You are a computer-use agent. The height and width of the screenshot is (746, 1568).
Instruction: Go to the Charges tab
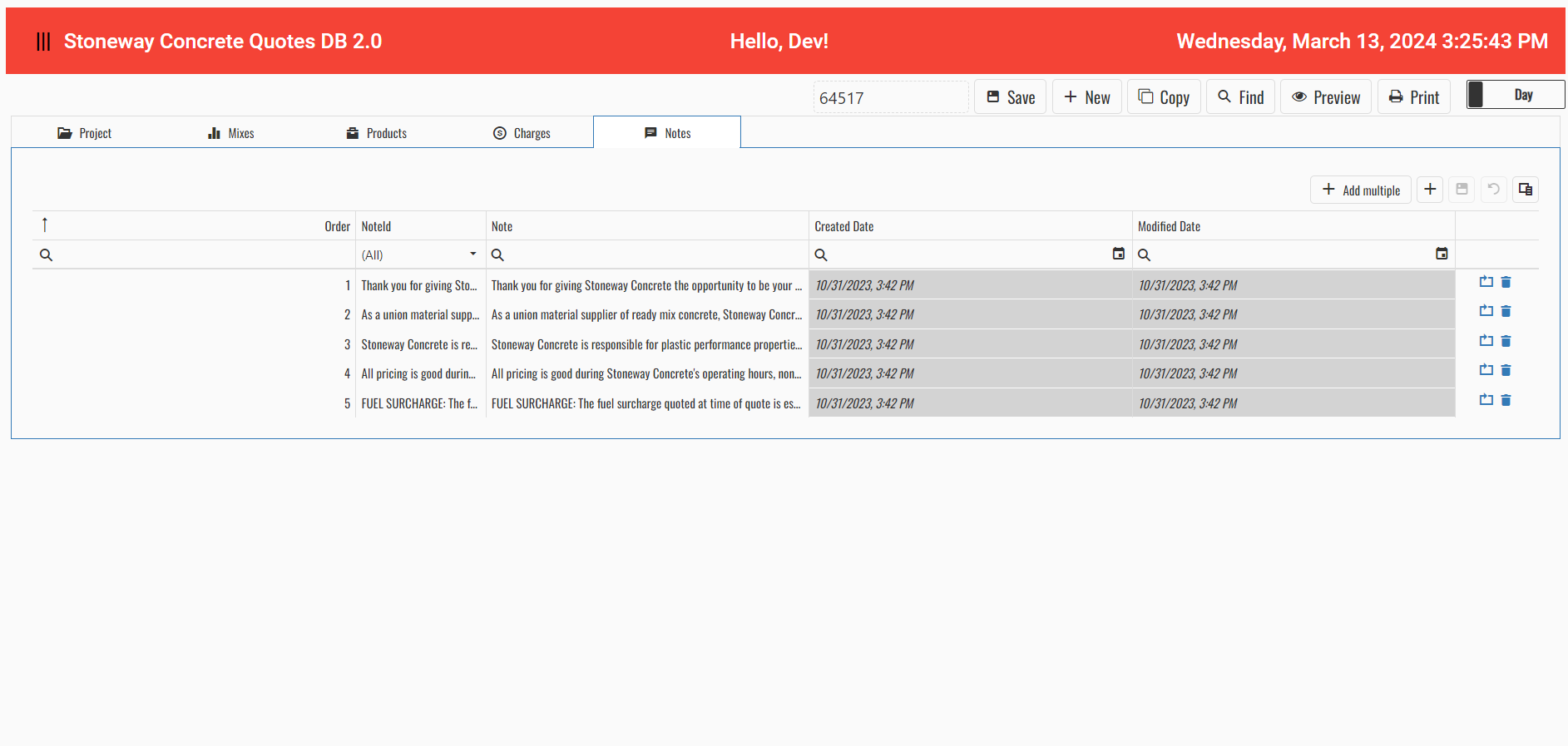click(522, 133)
